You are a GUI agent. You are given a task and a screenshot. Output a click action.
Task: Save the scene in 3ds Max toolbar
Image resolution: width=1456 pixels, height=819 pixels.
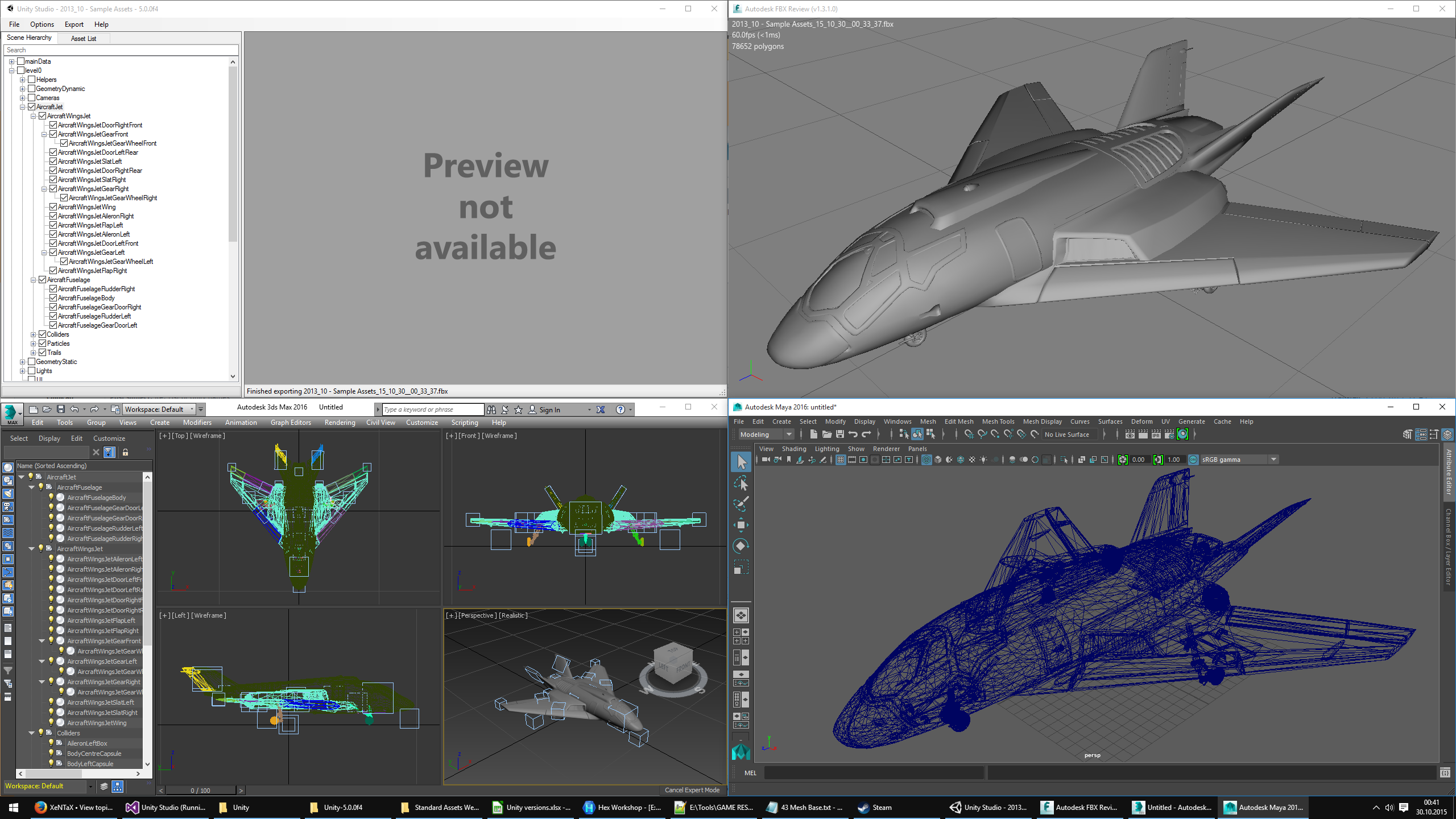click(x=61, y=409)
